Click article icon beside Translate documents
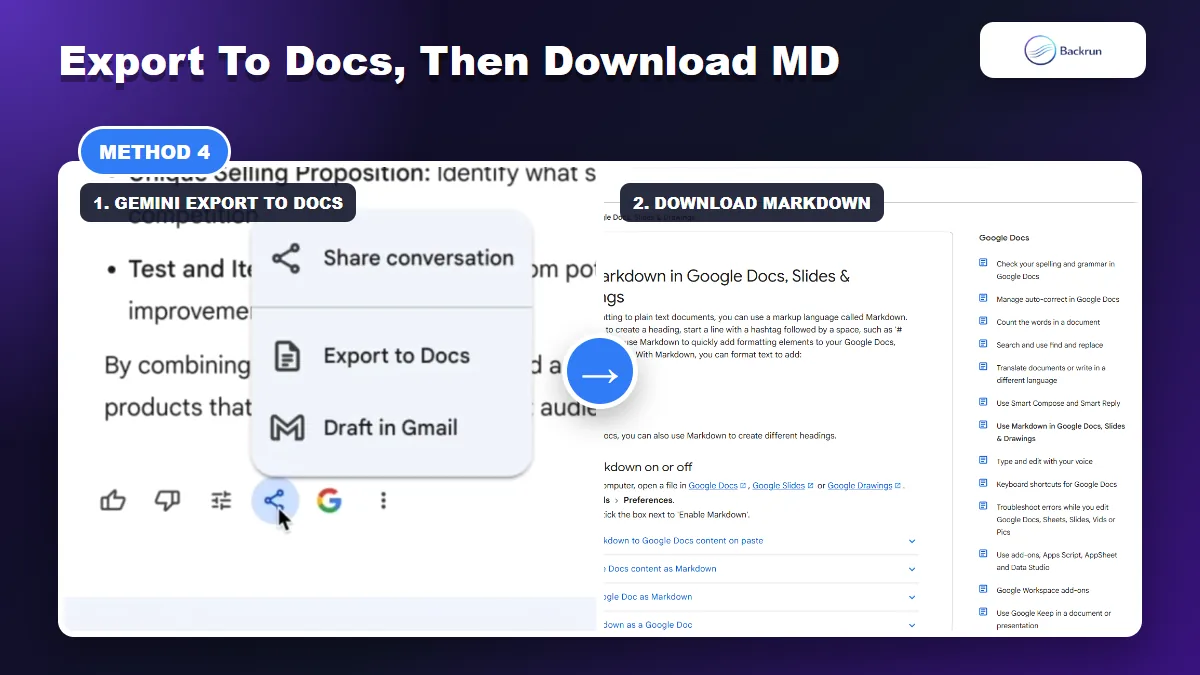Image resolution: width=1200 pixels, height=675 pixels. tap(984, 368)
